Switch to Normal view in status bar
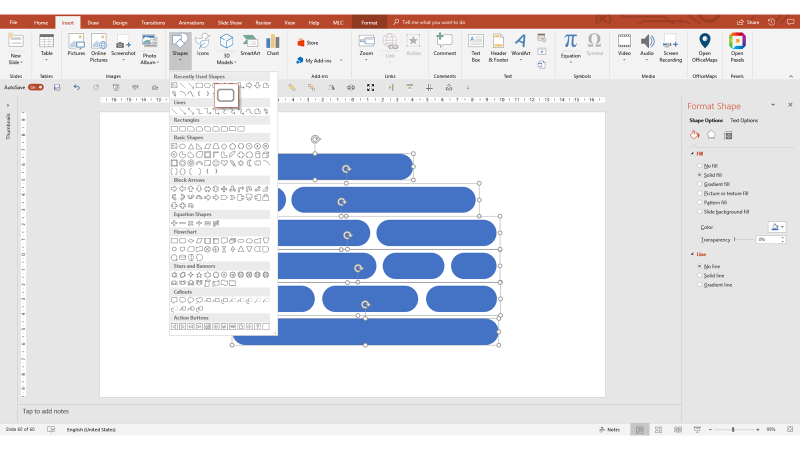 pos(639,430)
